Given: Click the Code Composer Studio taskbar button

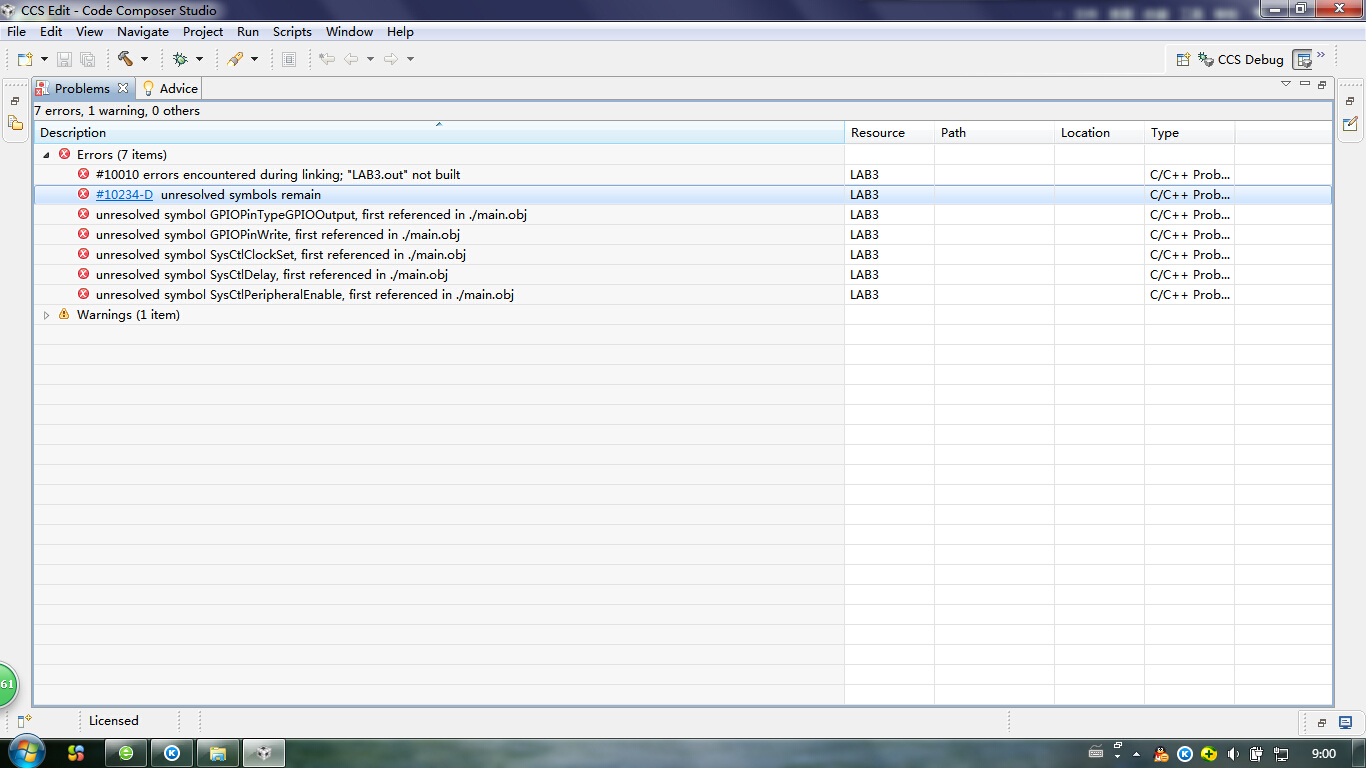Looking at the screenshot, I should click(x=263, y=753).
